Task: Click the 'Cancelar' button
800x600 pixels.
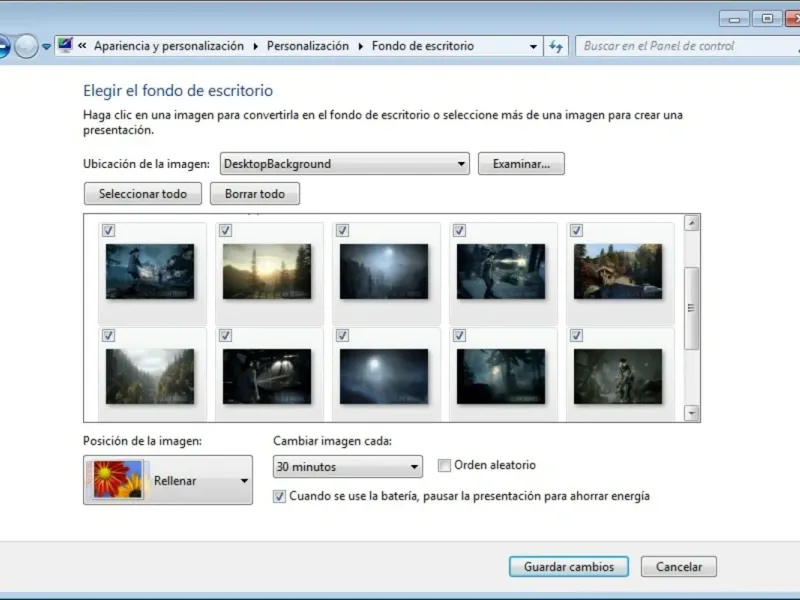Action: point(679,567)
